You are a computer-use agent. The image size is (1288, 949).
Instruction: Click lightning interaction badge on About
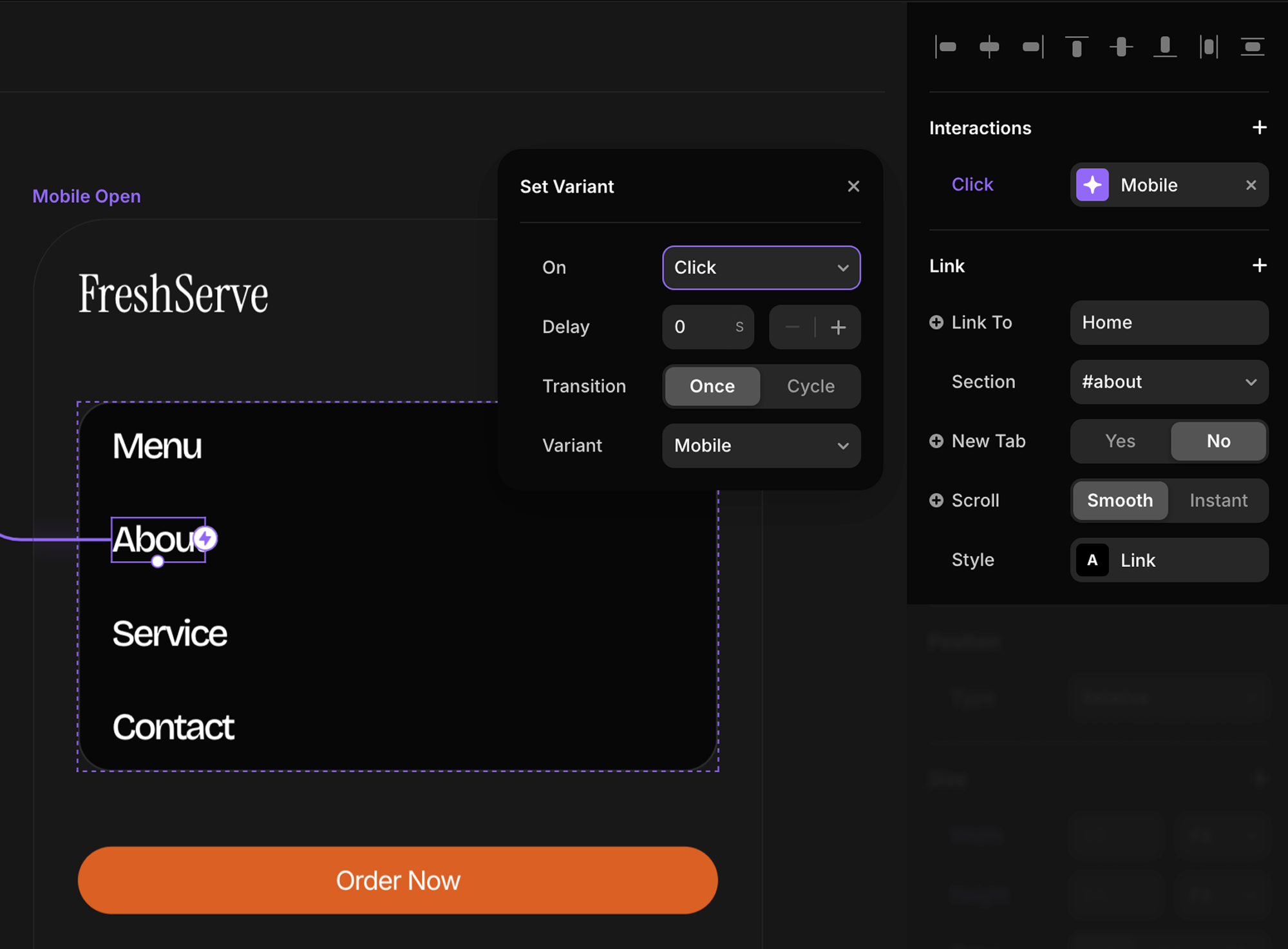(x=206, y=539)
